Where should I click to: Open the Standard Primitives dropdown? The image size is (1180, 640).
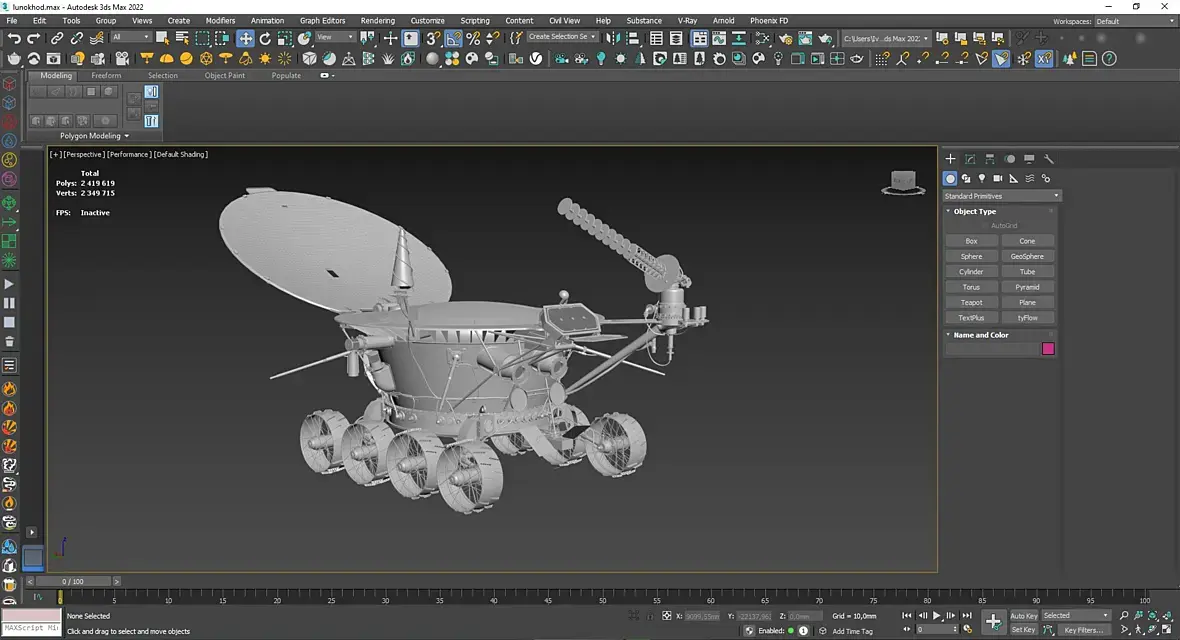pos(1002,196)
